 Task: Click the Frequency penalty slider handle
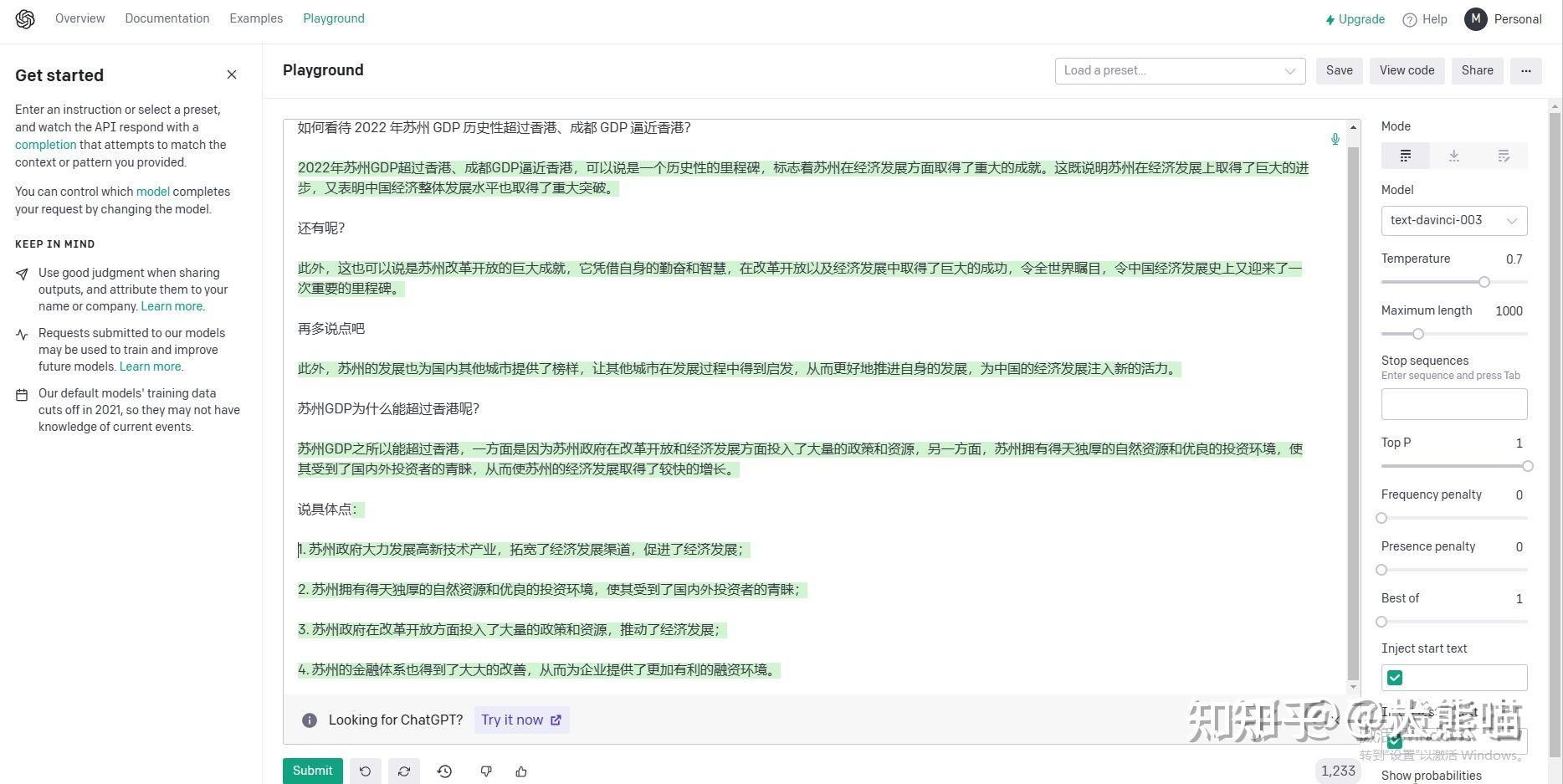pyautogui.click(x=1382, y=518)
